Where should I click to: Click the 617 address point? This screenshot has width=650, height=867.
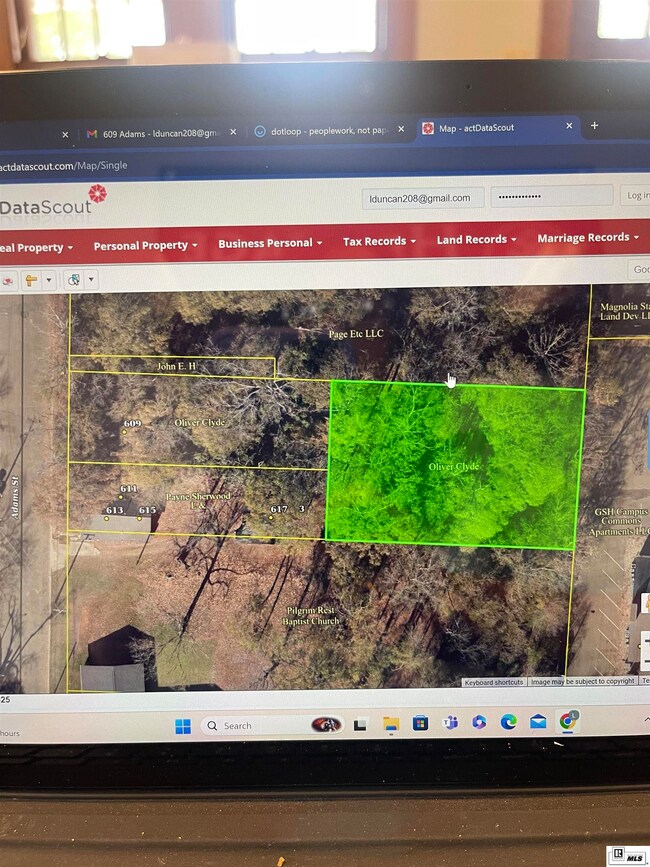[270, 517]
